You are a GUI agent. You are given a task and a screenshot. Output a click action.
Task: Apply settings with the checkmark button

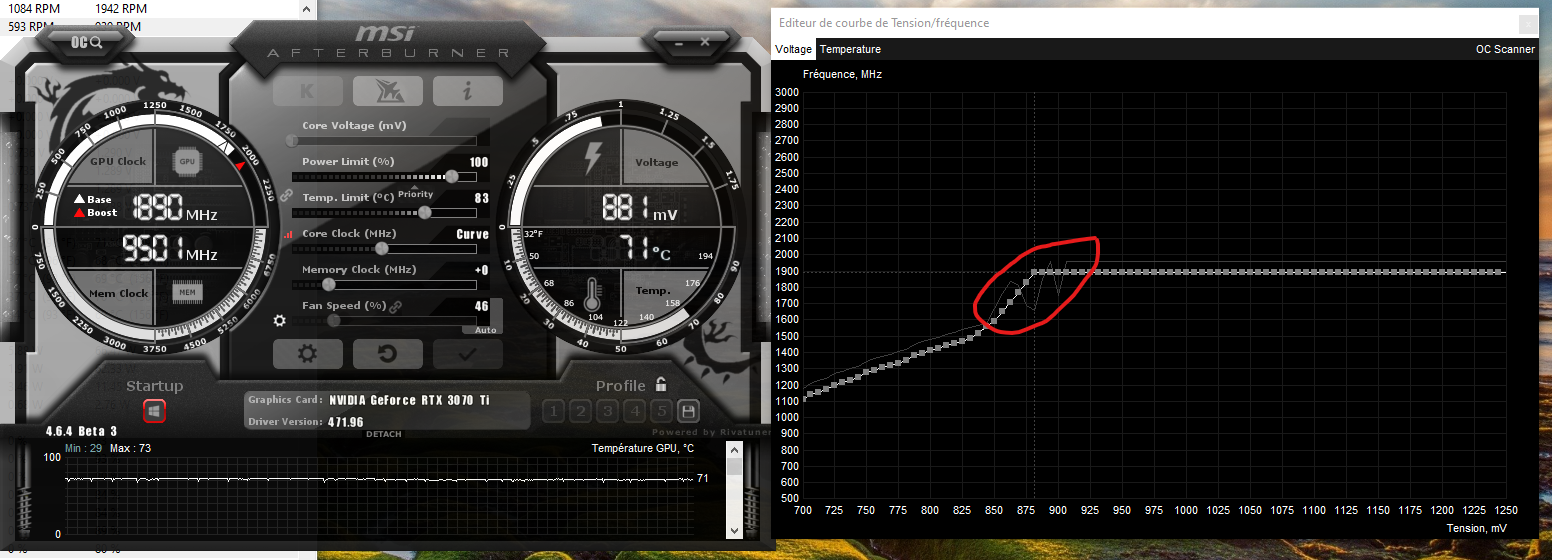click(x=467, y=353)
